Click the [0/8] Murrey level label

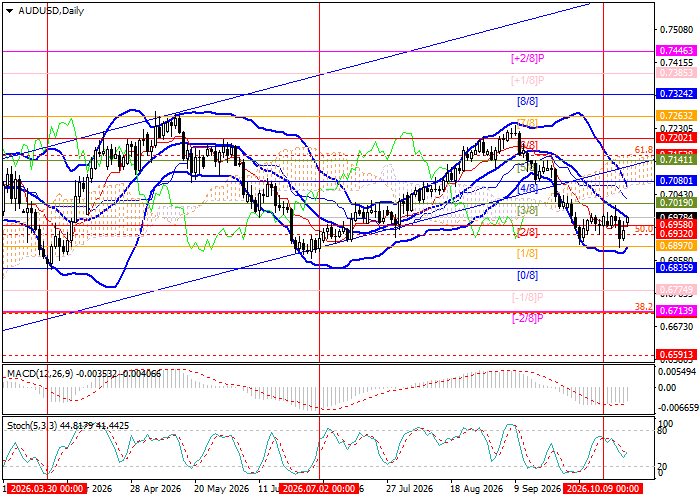(x=527, y=275)
